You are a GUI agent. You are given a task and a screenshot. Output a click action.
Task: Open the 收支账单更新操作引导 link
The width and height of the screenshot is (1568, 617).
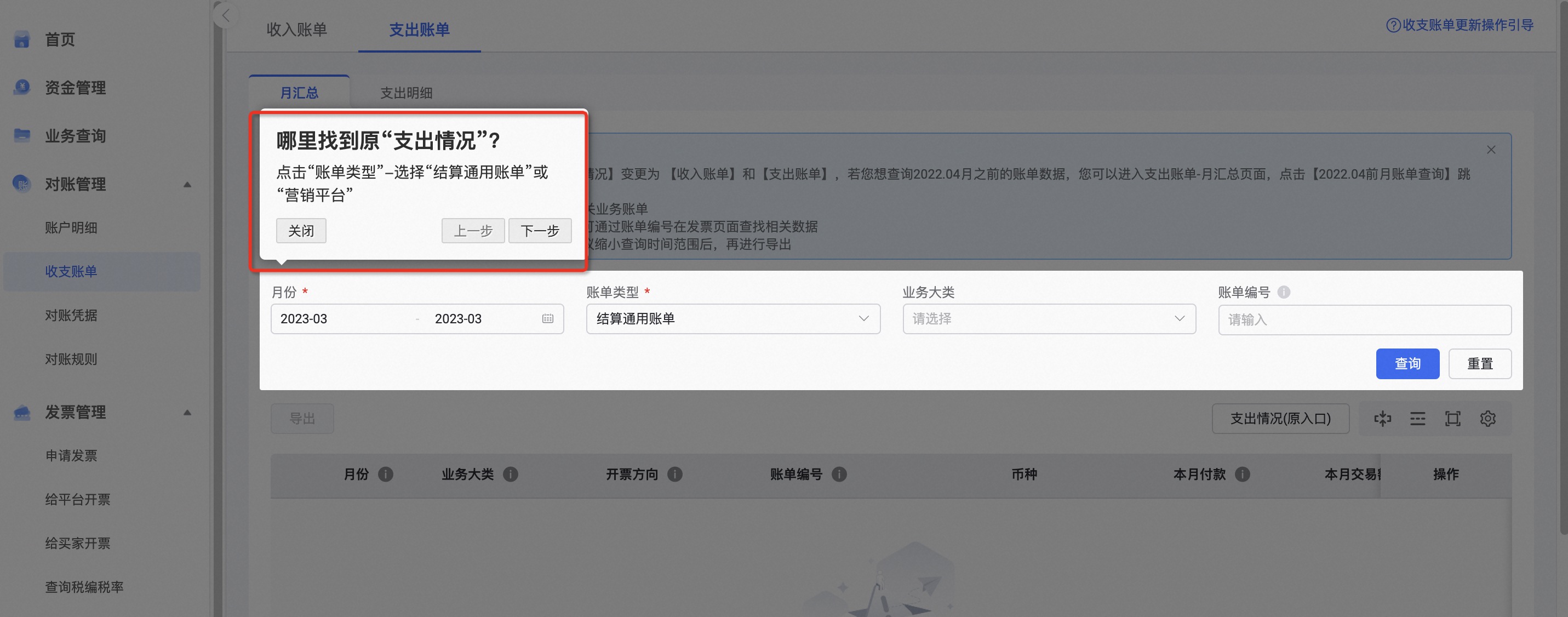coord(1468,25)
